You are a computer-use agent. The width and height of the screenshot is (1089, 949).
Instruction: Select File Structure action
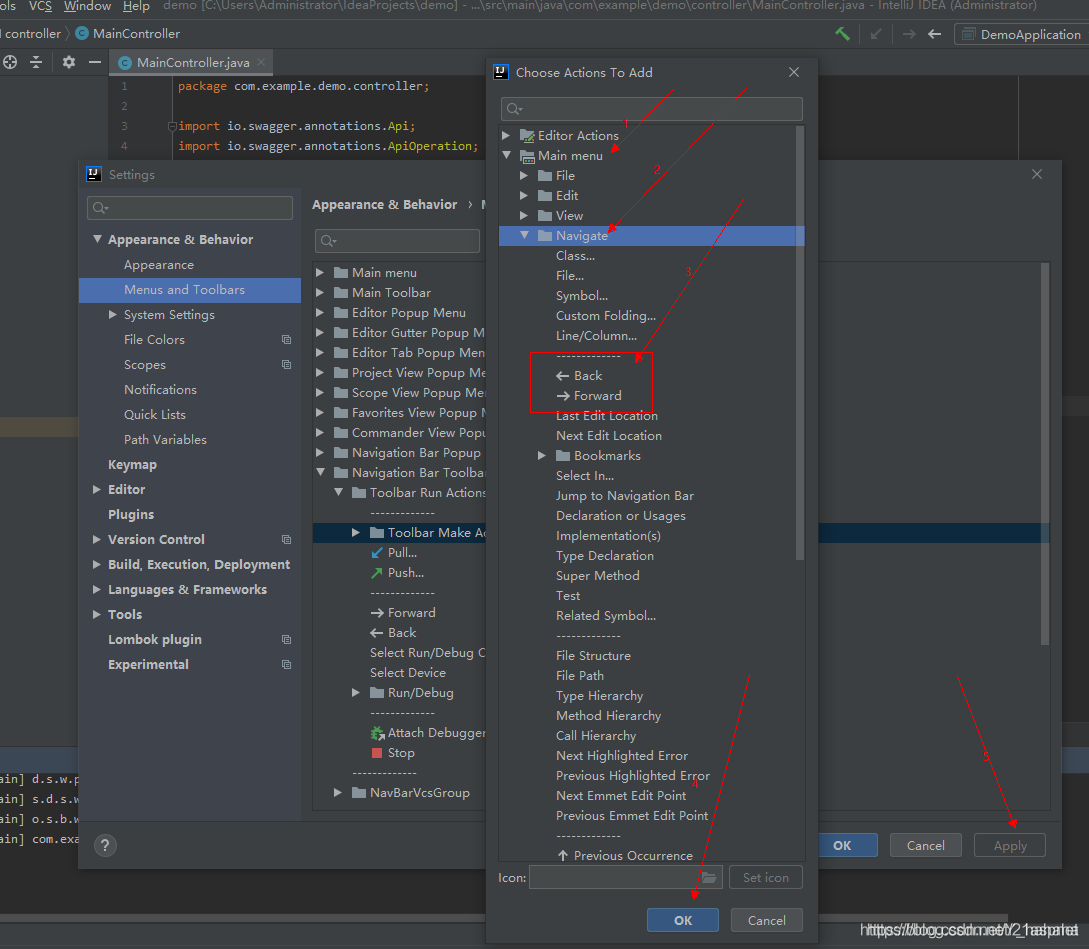(593, 655)
